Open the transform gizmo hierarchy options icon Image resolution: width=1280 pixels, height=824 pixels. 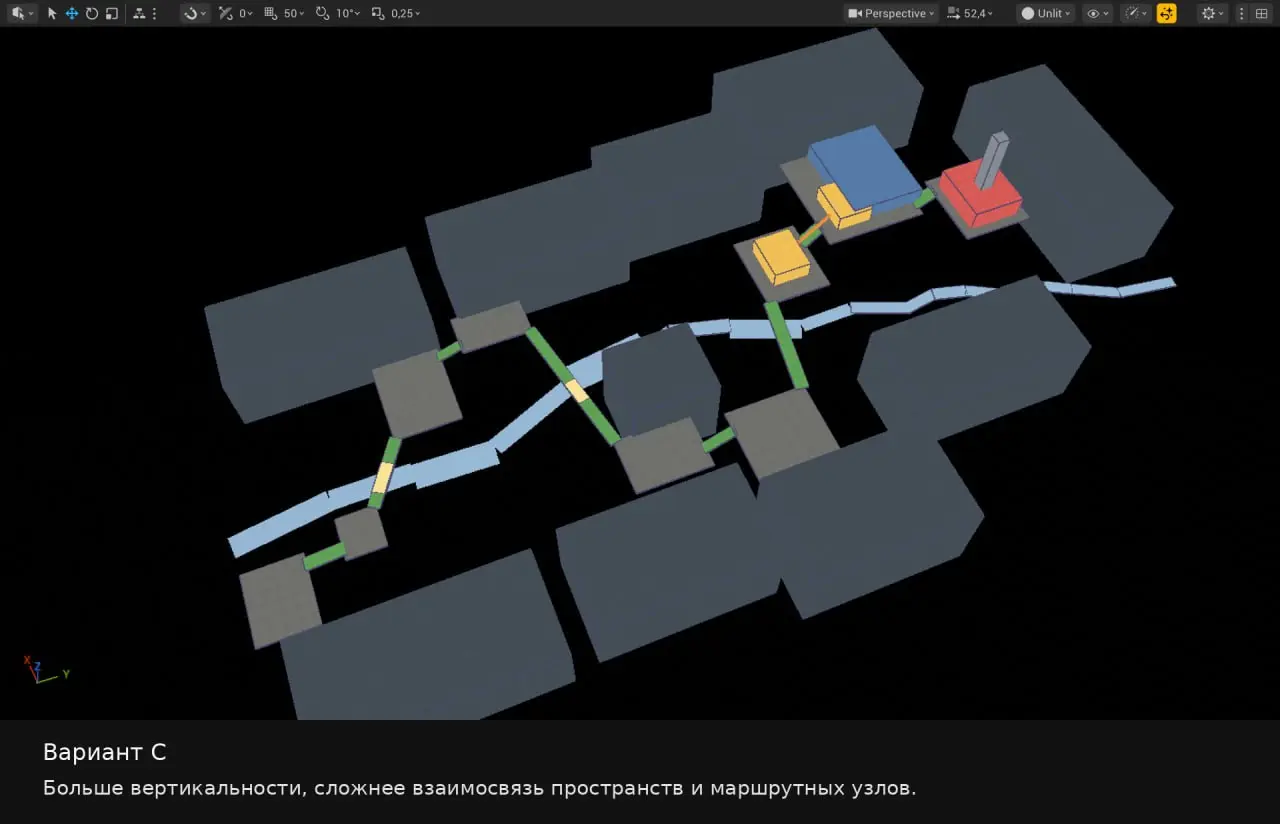(139, 14)
